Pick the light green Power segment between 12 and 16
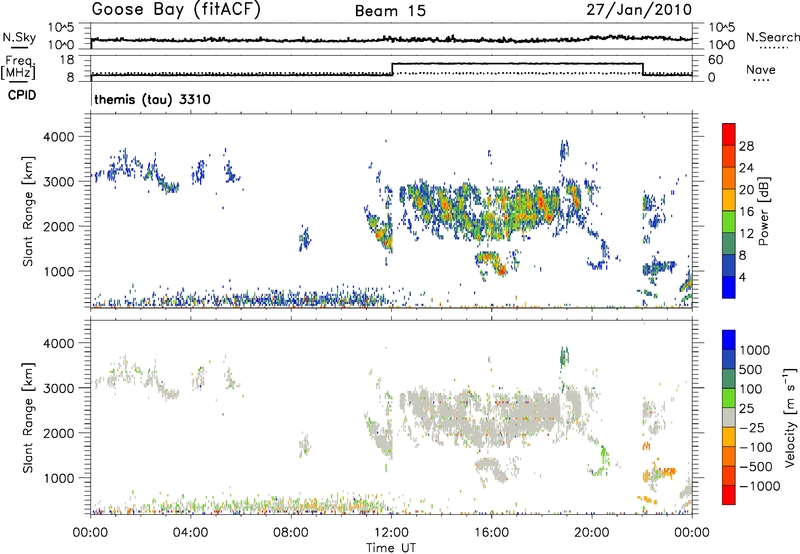Screen dimensions: 800x554 (x=729, y=222)
